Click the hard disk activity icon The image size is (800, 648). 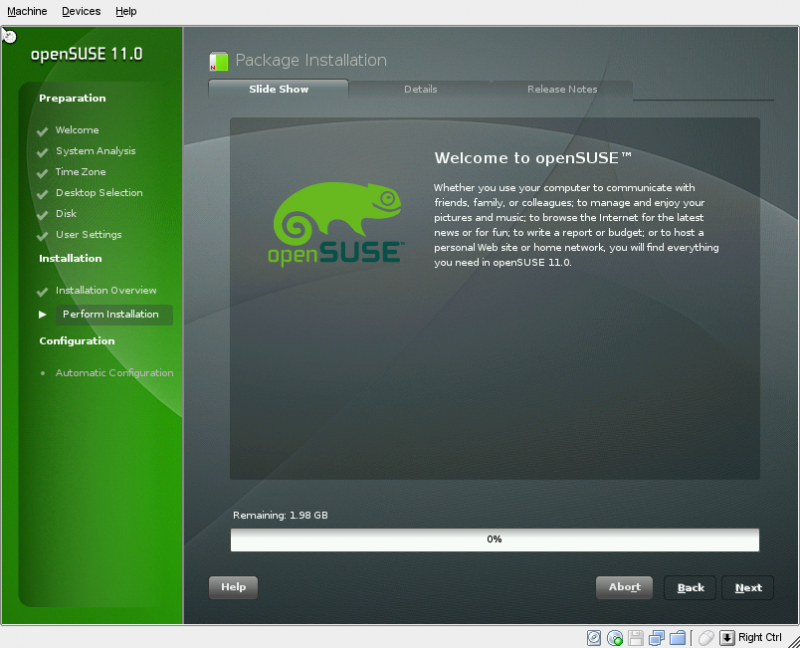594,638
